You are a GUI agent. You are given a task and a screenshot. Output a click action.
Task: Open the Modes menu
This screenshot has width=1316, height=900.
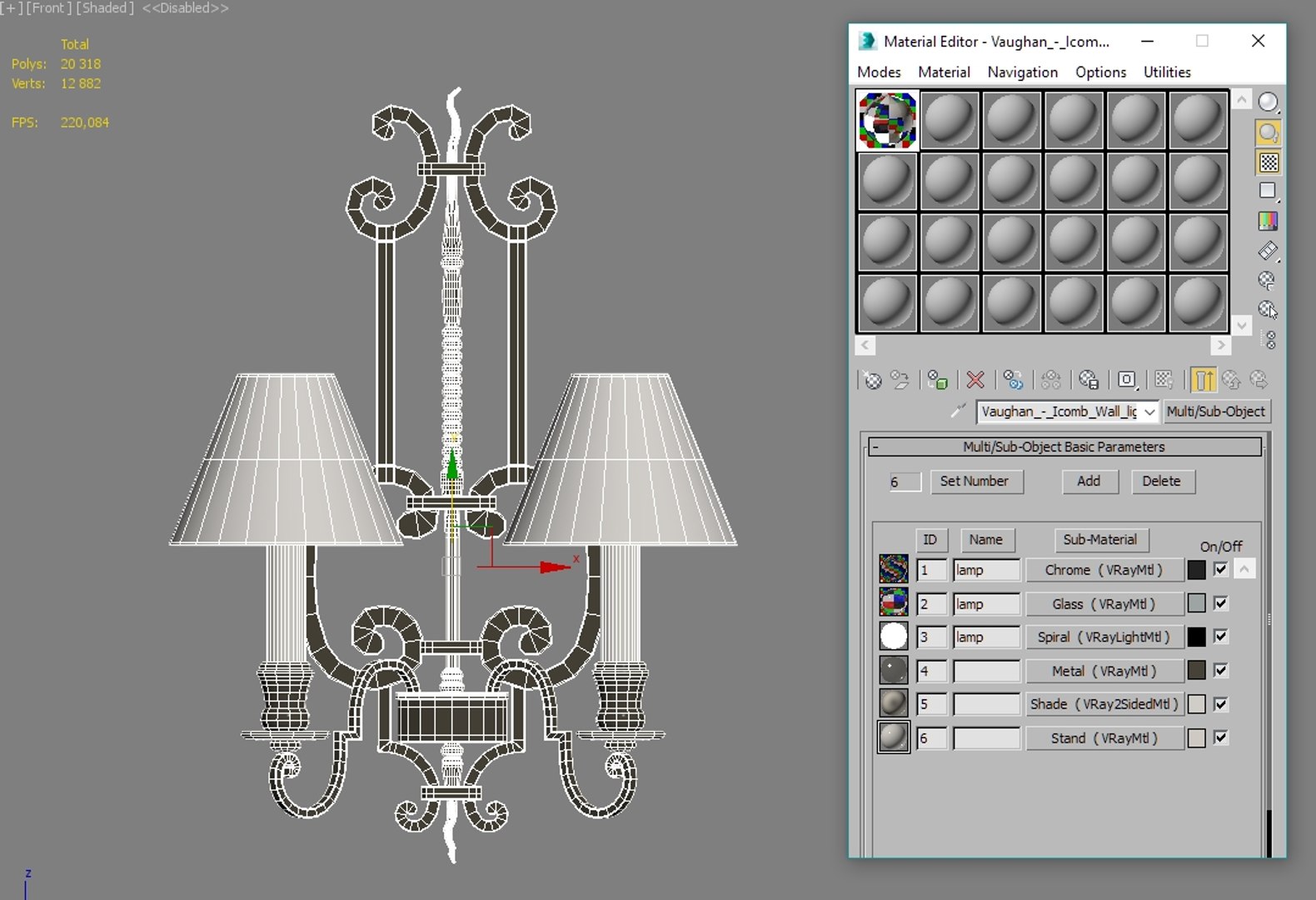coord(879,72)
